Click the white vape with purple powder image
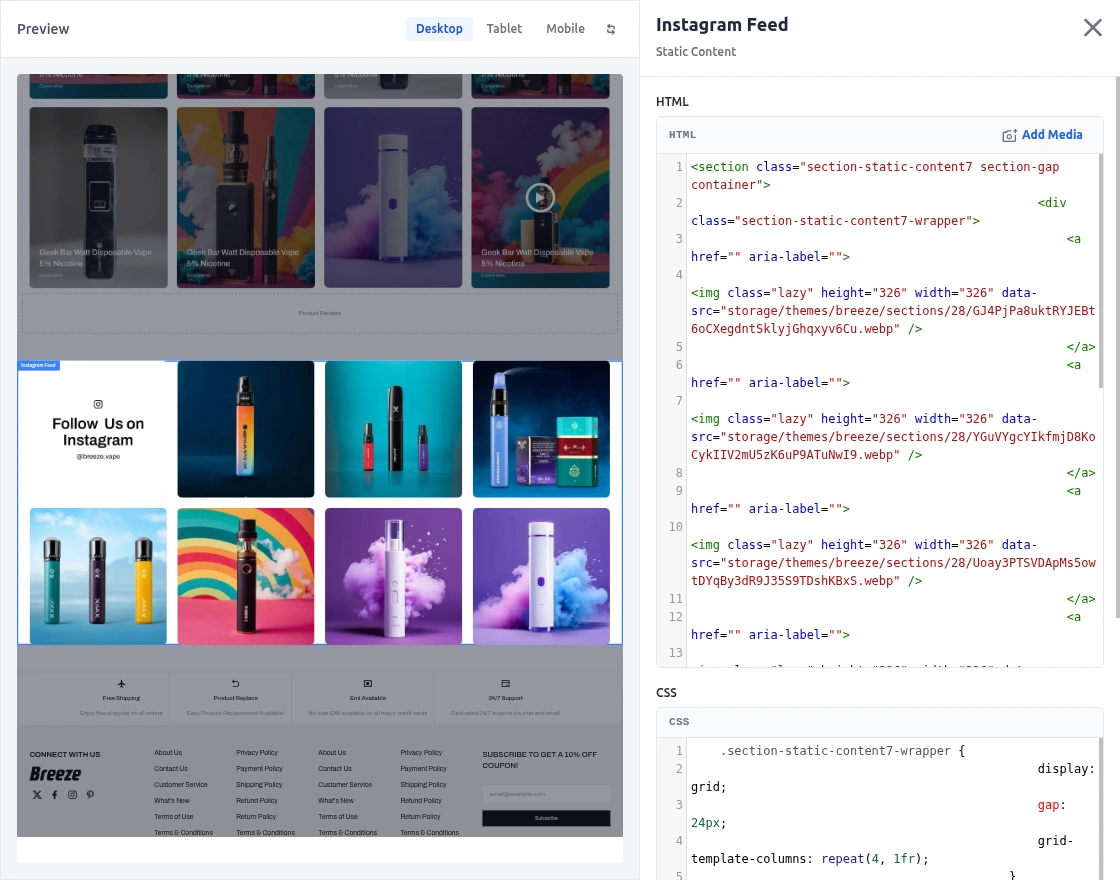Screen dimensions: 1120x880 coord(394,576)
